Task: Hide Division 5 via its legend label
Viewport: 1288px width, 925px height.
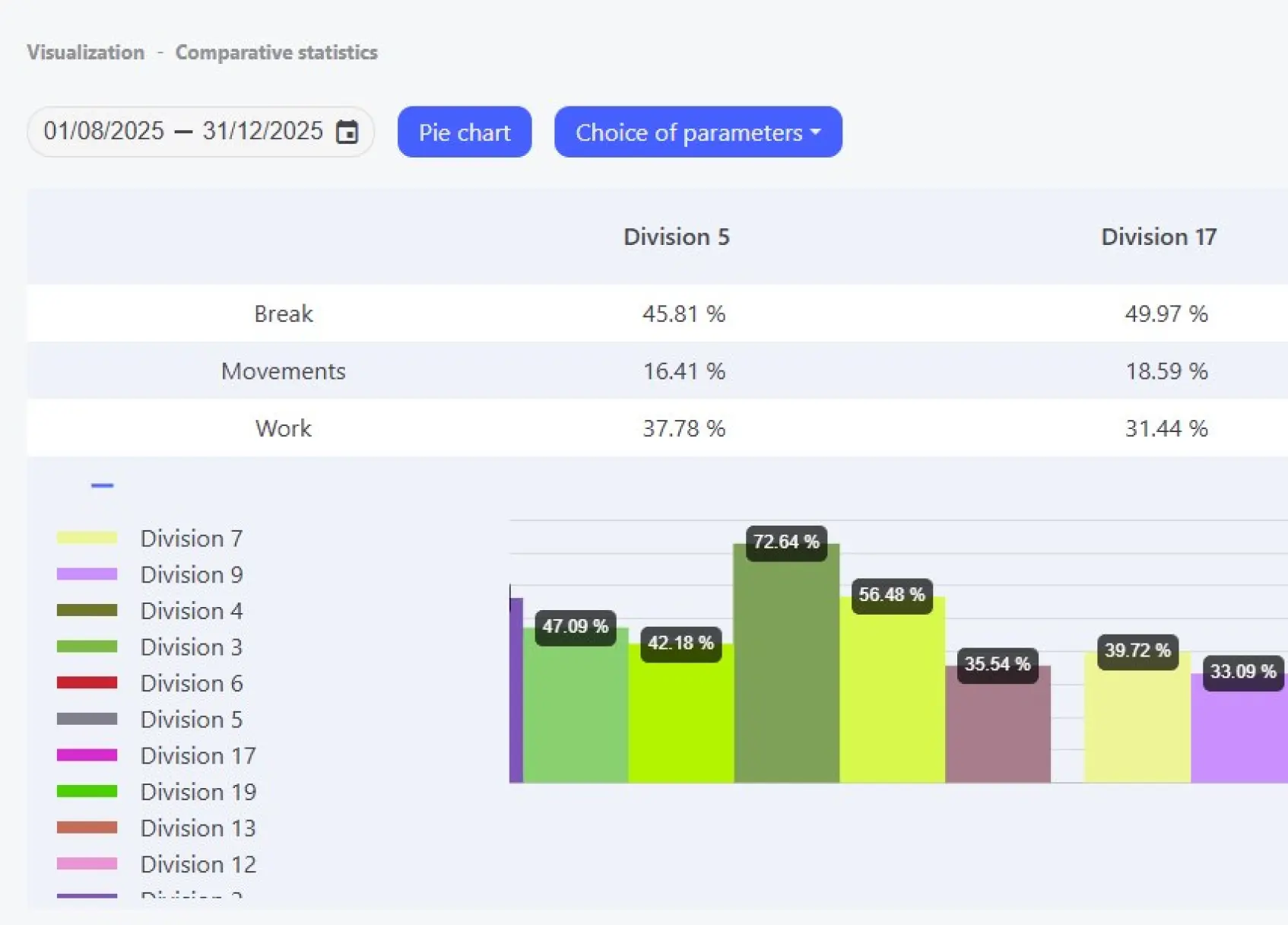Action: (x=192, y=720)
